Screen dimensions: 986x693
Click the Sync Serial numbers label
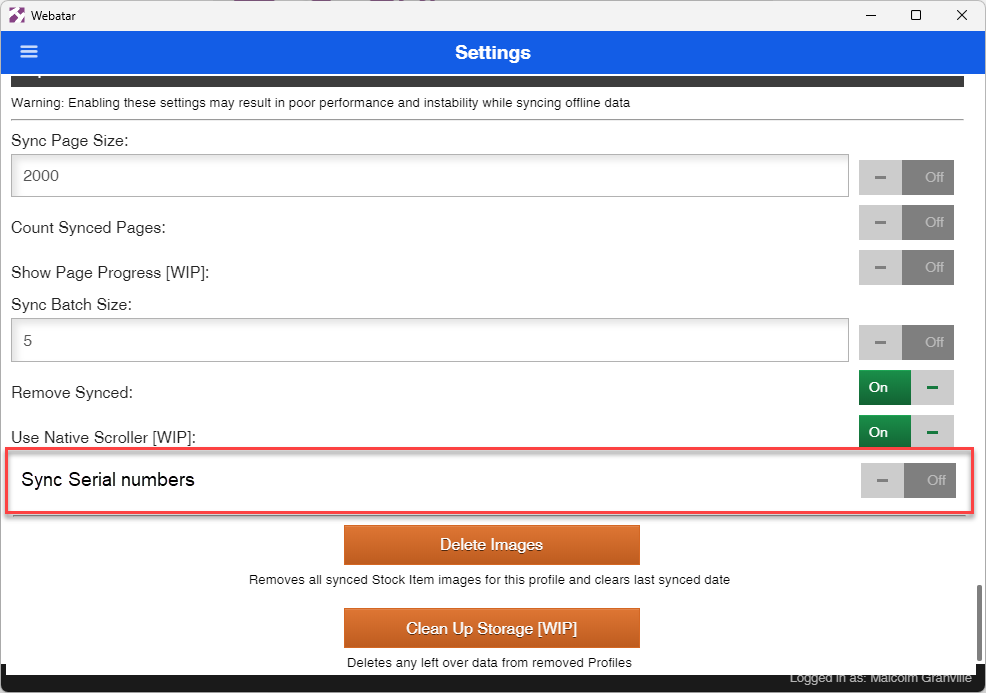[108, 480]
